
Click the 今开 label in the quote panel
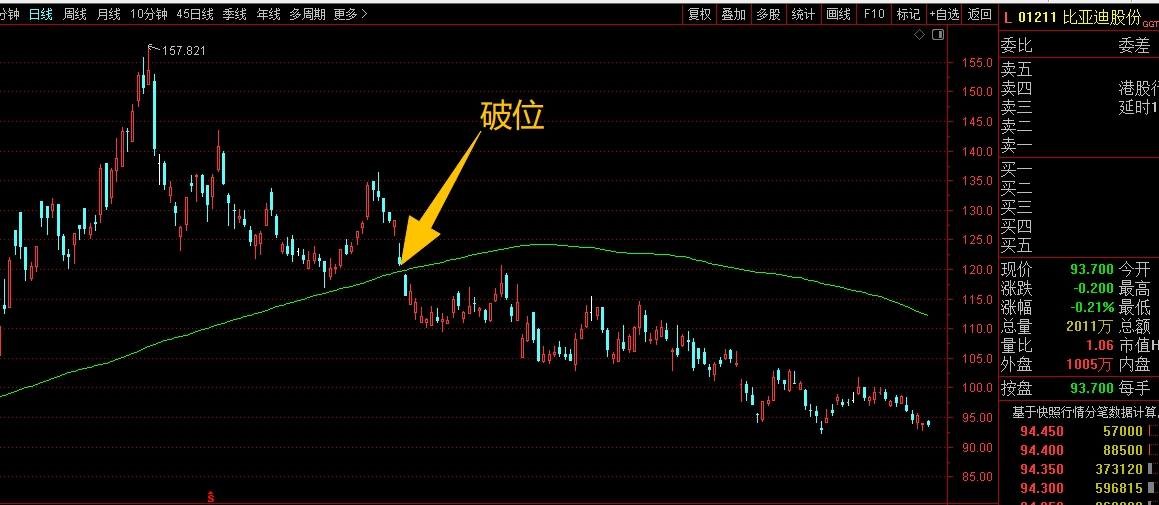pos(1135,269)
